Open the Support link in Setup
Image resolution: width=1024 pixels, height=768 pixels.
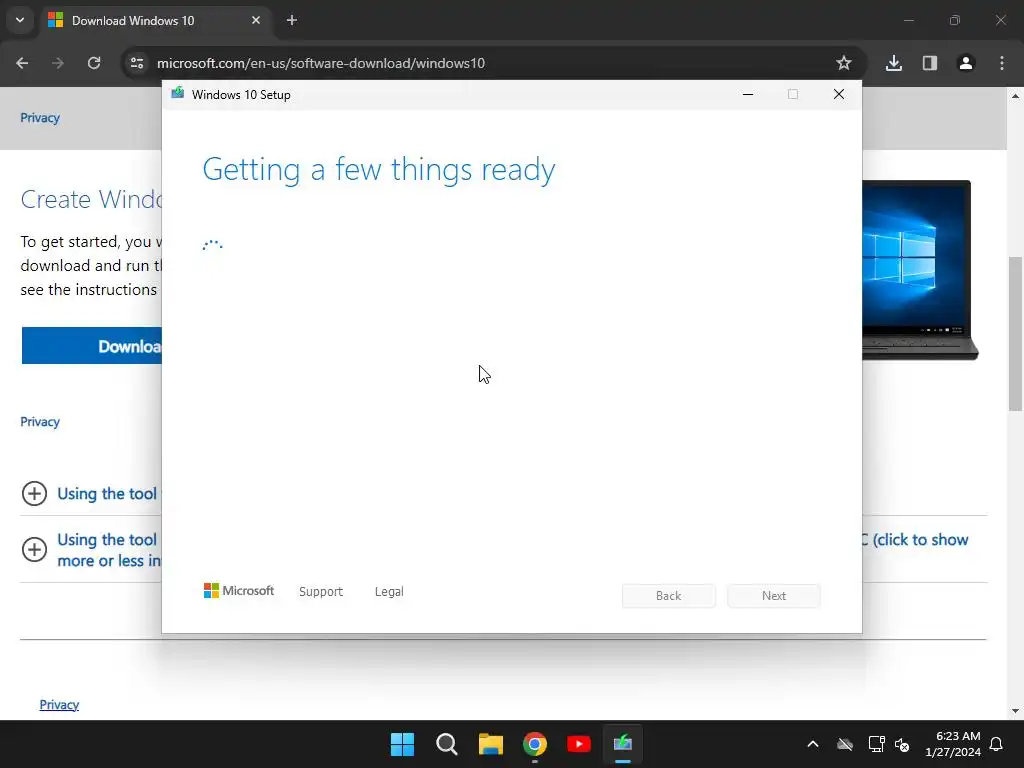(x=321, y=592)
